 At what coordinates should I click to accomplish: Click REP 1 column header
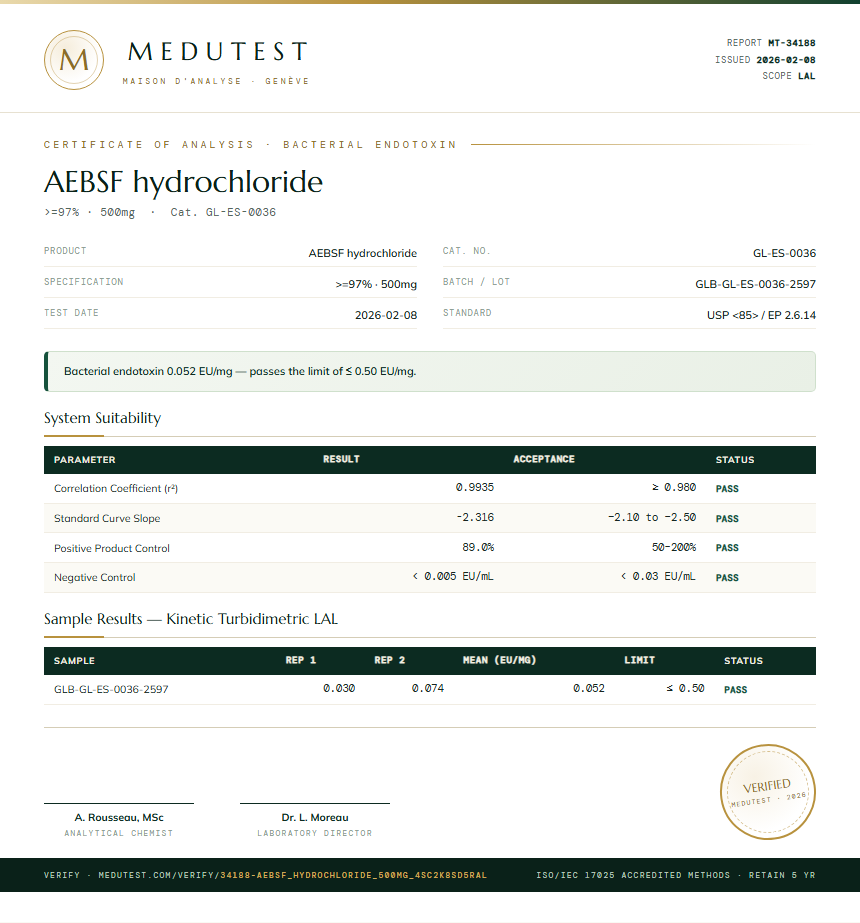click(x=301, y=660)
